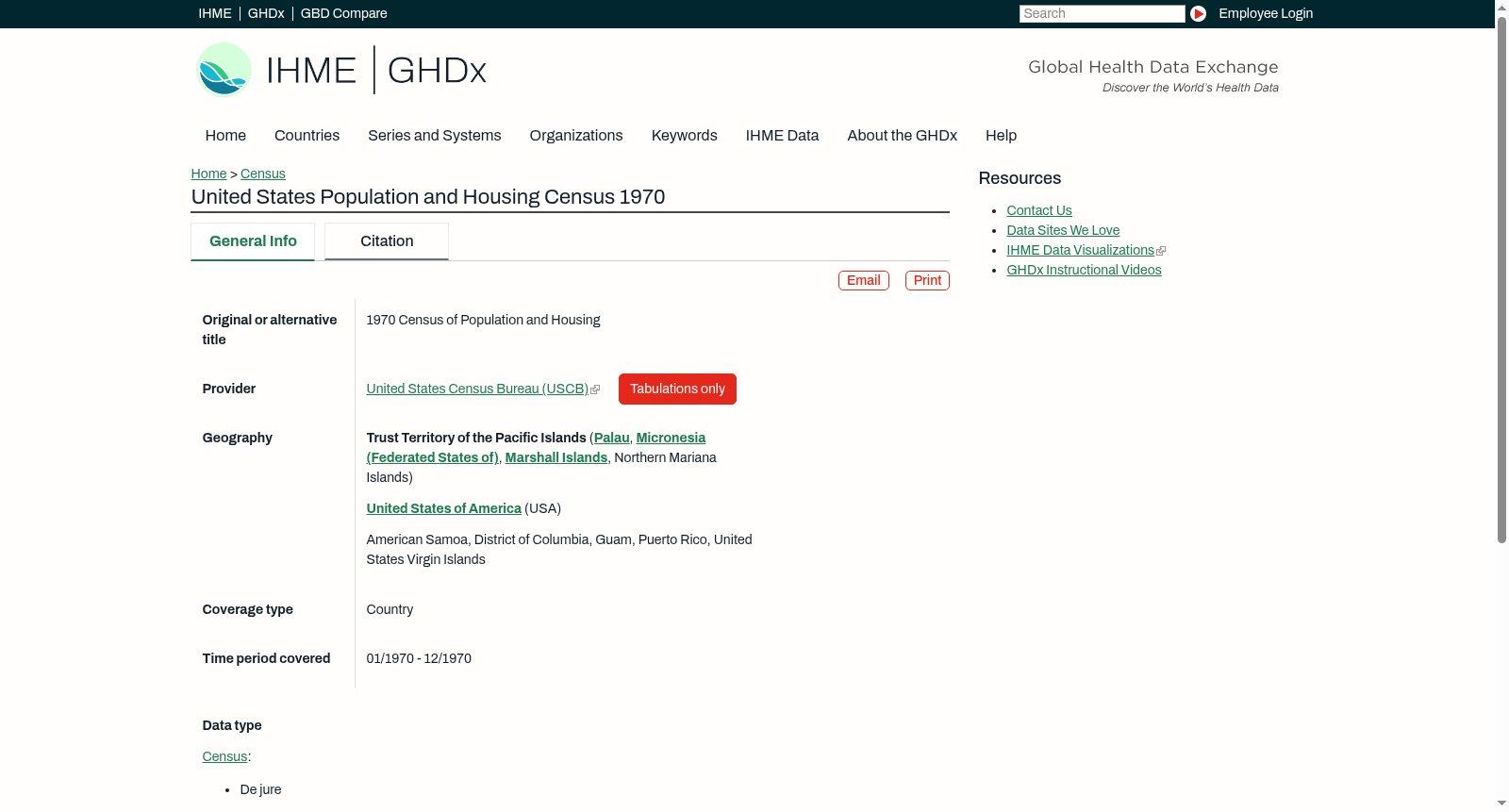
Task: Open the Marshall Islands link
Action: click(x=556, y=457)
